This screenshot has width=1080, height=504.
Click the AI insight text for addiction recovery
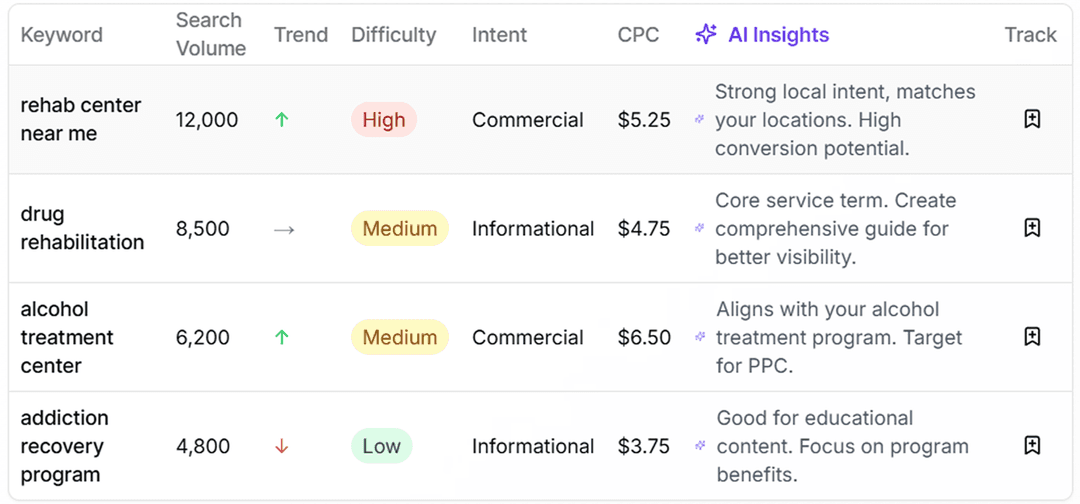pyautogui.click(x=842, y=446)
